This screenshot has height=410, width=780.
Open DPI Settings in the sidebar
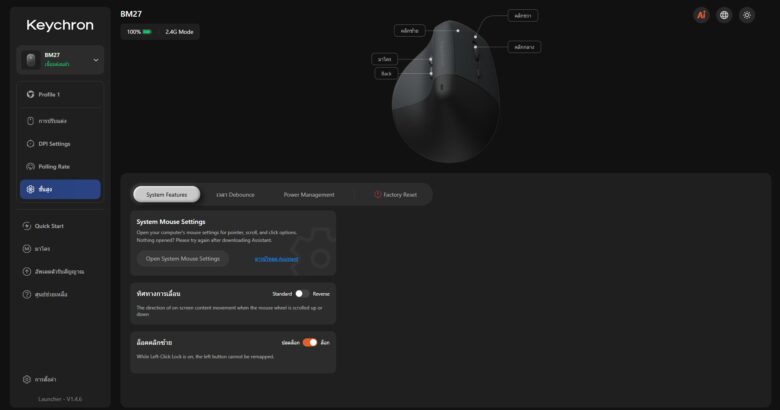(60, 144)
